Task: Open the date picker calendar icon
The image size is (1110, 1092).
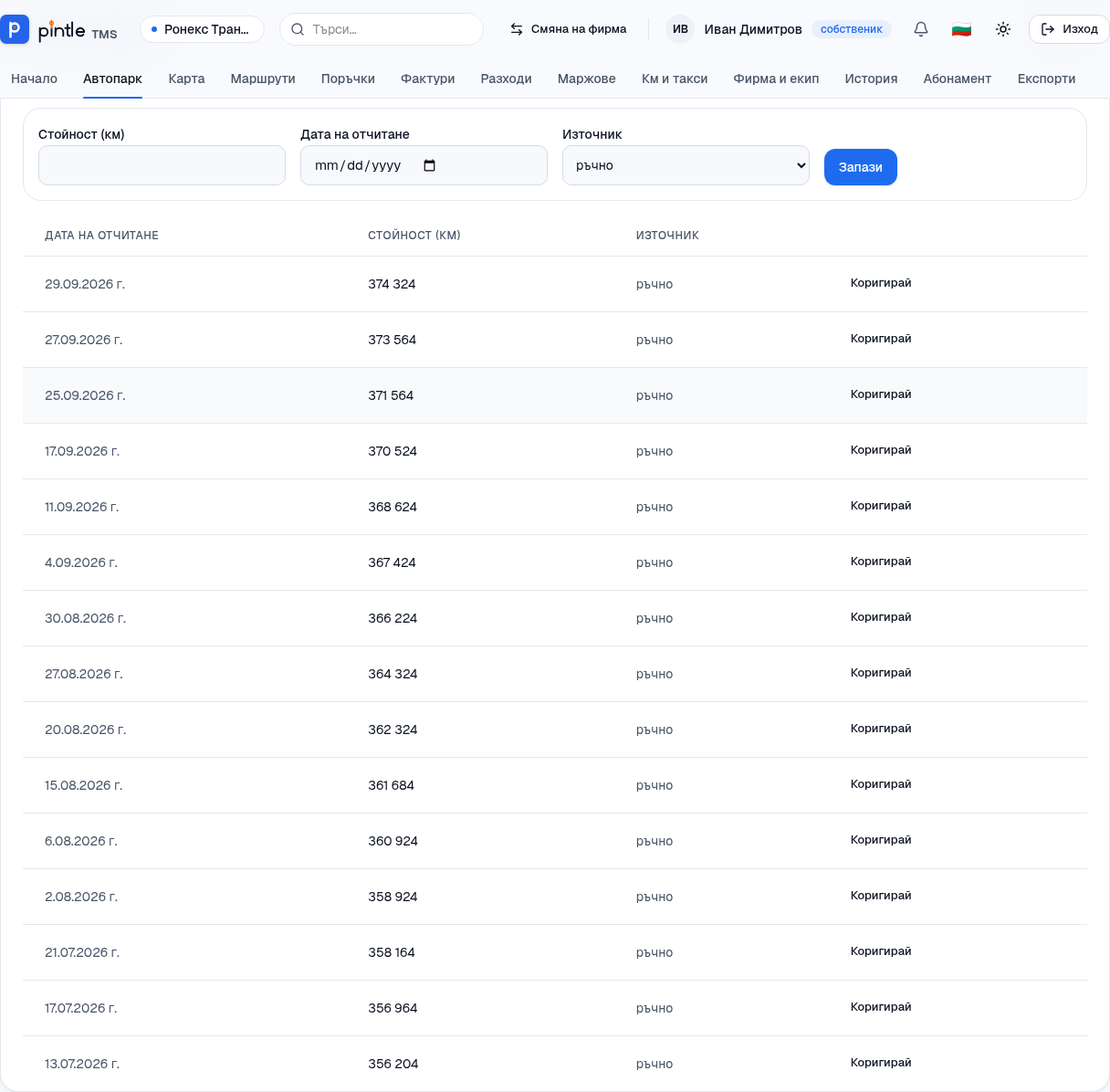Action: pyautogui.click(x=430, y=165)
